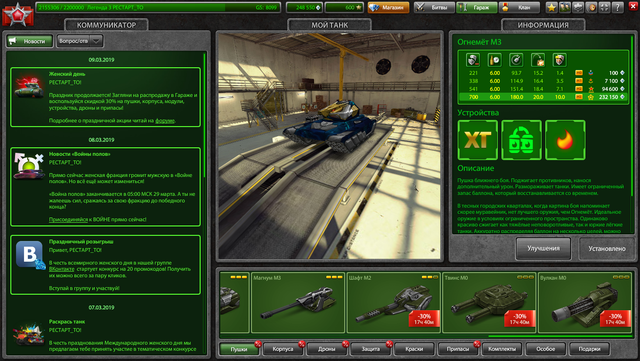The height and width of the screenshot is (361, 640).
Task: Select the M0 row priced 100
Action: tap(543, 73)
